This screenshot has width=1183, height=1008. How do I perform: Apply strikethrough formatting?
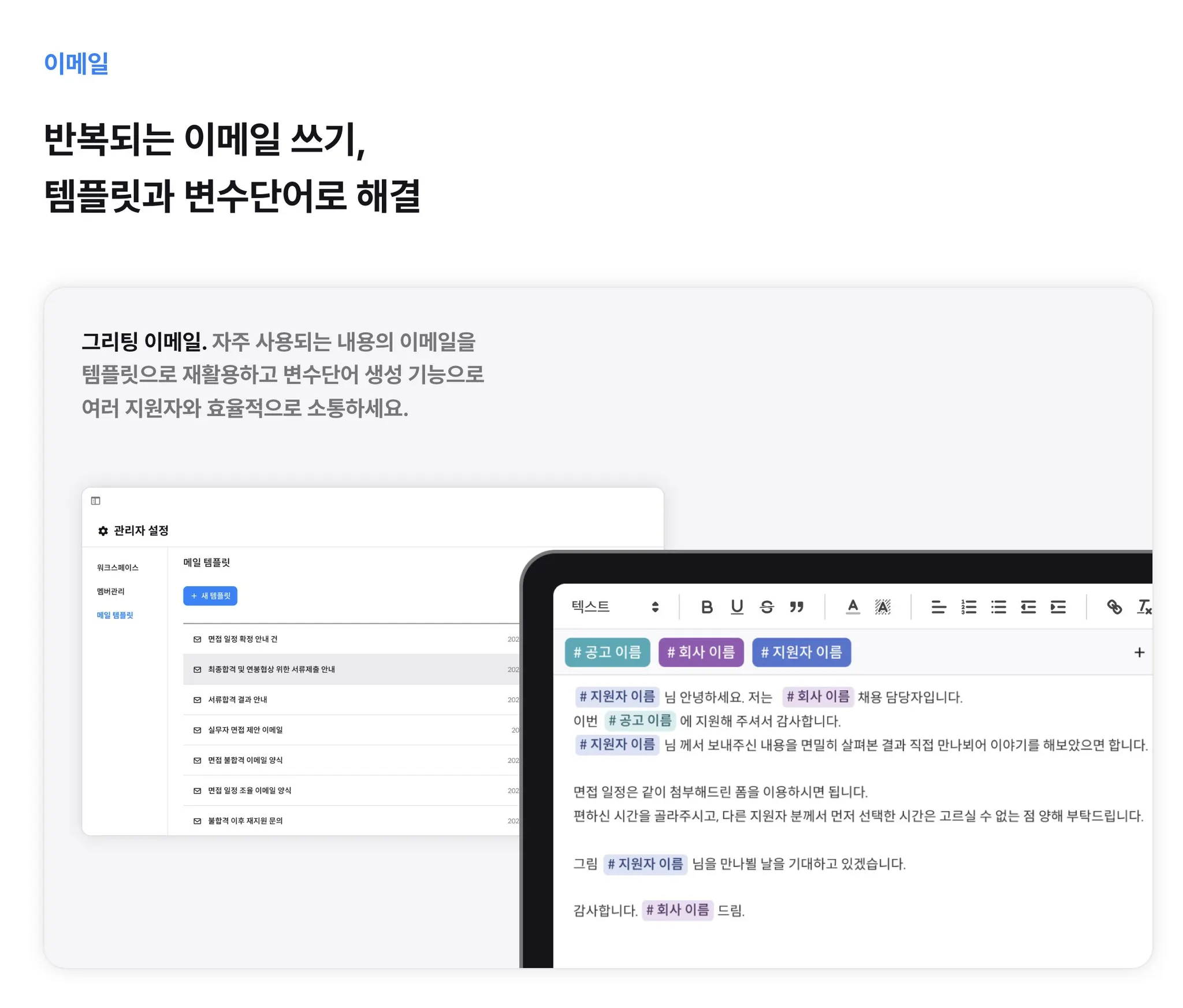tap(766, 607)
